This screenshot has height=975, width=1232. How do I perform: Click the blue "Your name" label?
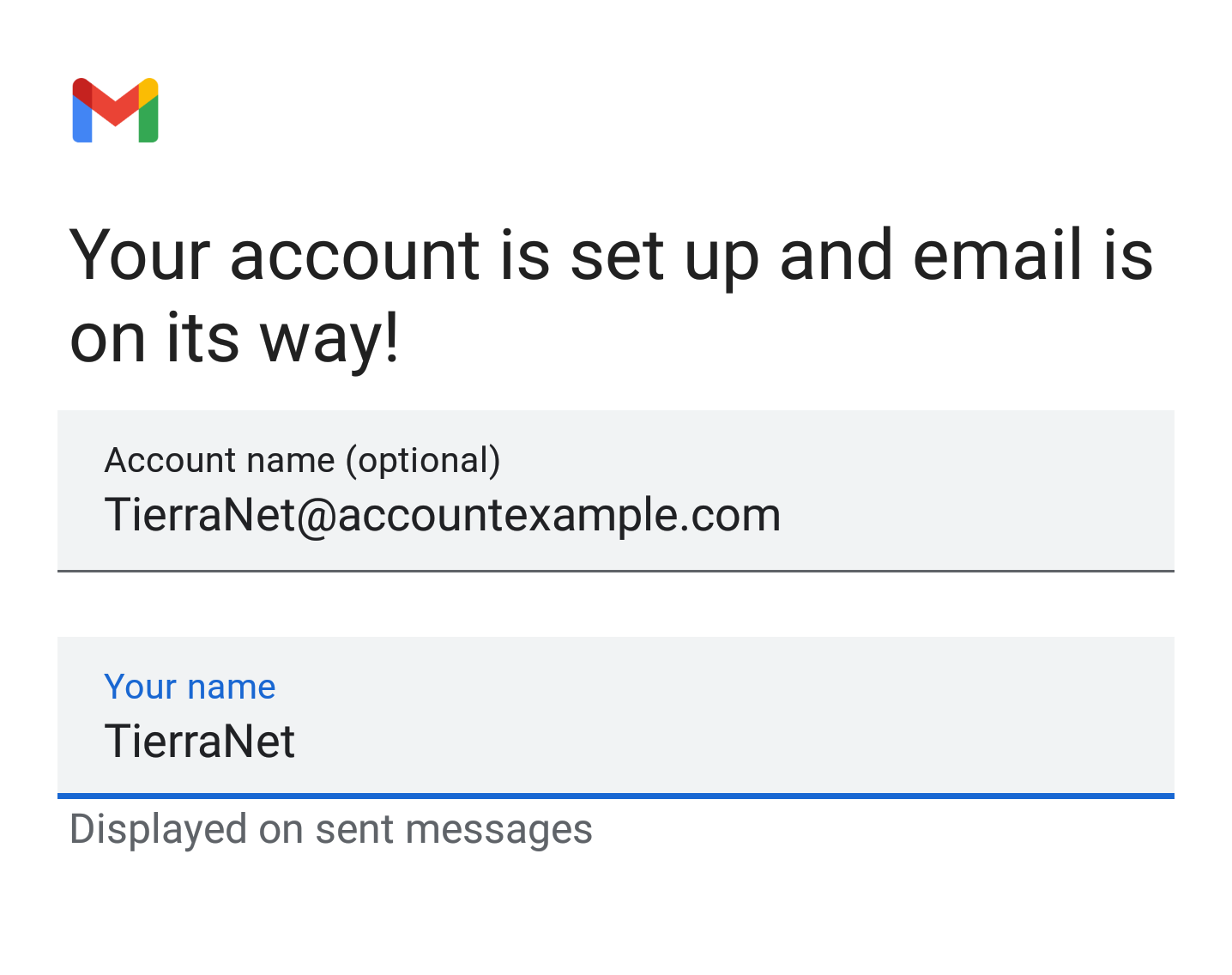(x=190, y=687)
